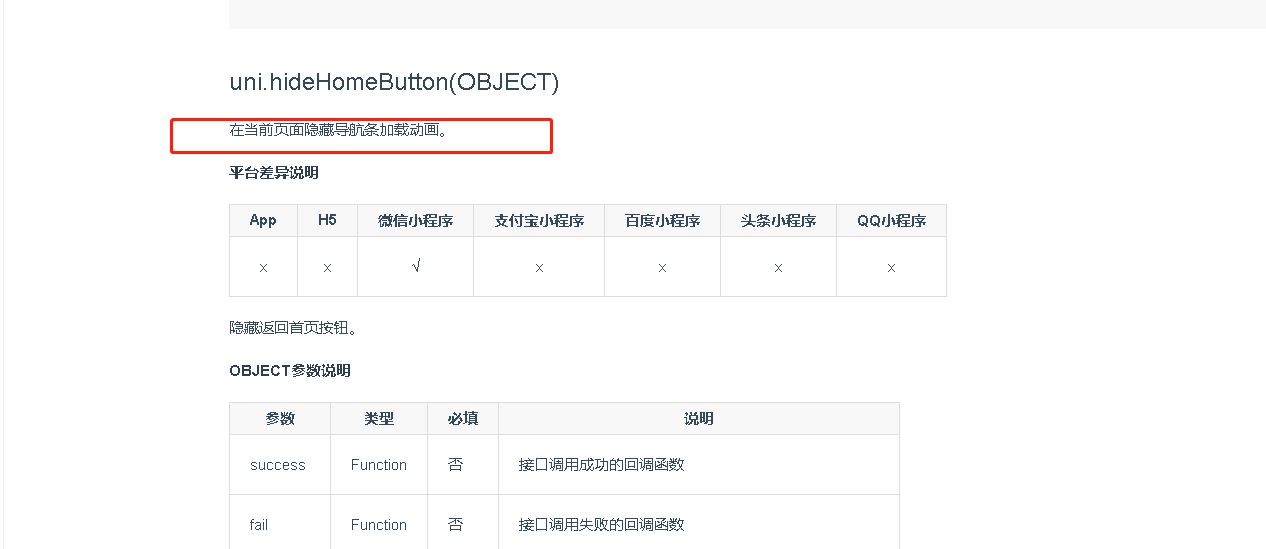Click the 平台差异说明 subheading

click(x=274, y=172)
